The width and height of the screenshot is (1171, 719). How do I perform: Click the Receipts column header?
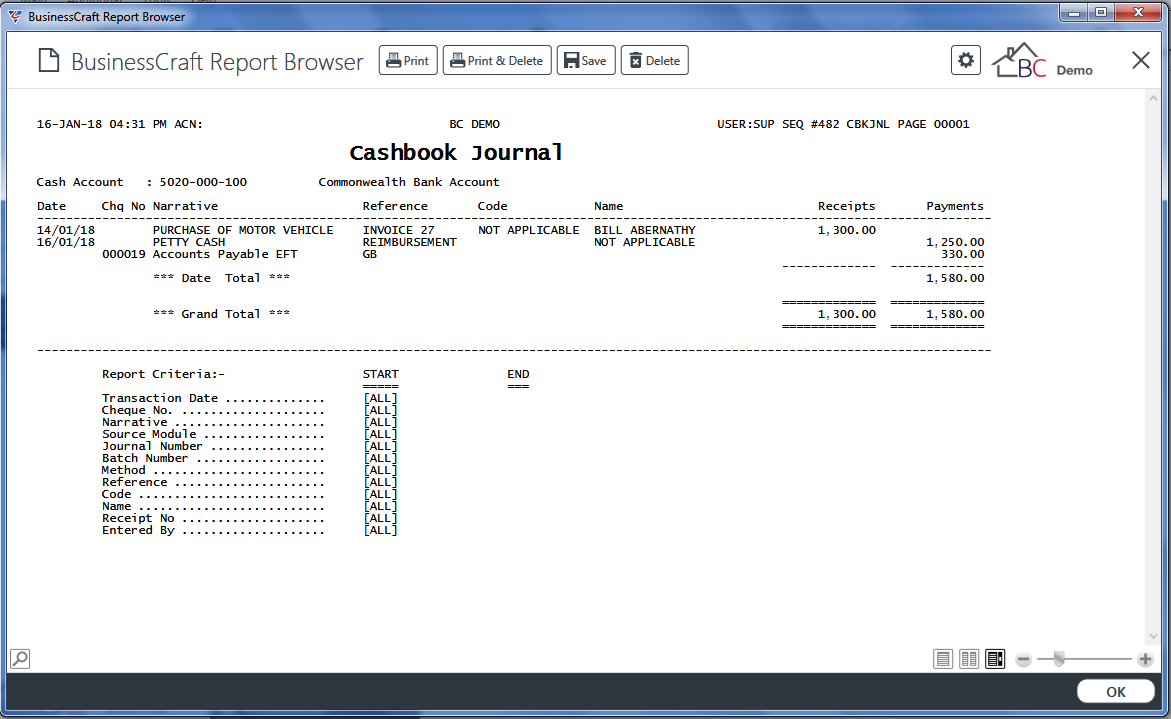click(846, 206)
